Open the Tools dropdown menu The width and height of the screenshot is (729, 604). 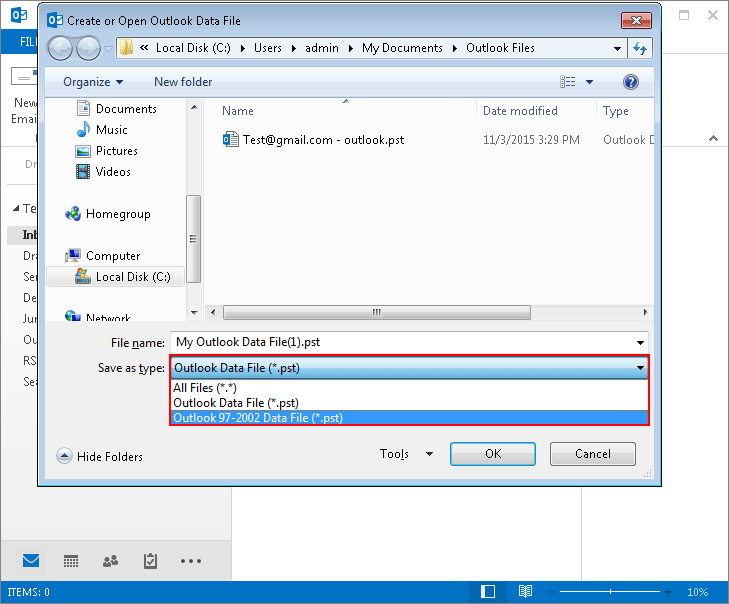(x=406, y=454)
